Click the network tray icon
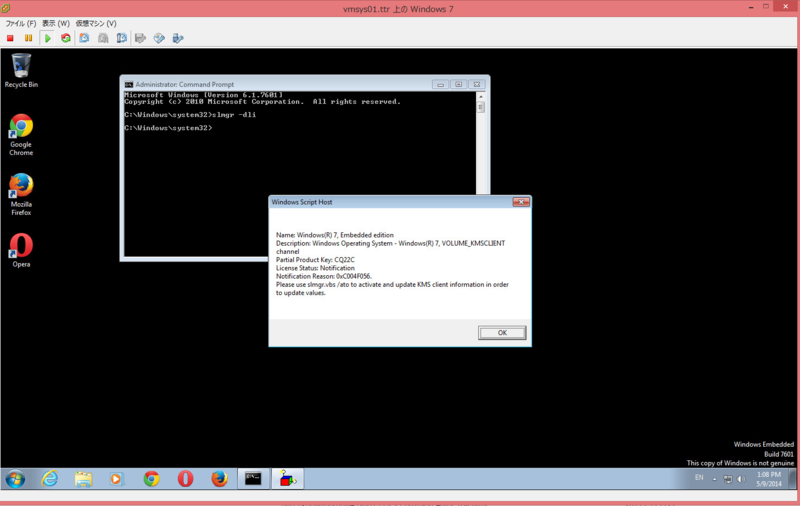The height and width of the screenshot is (506, 800). point(728,479)
